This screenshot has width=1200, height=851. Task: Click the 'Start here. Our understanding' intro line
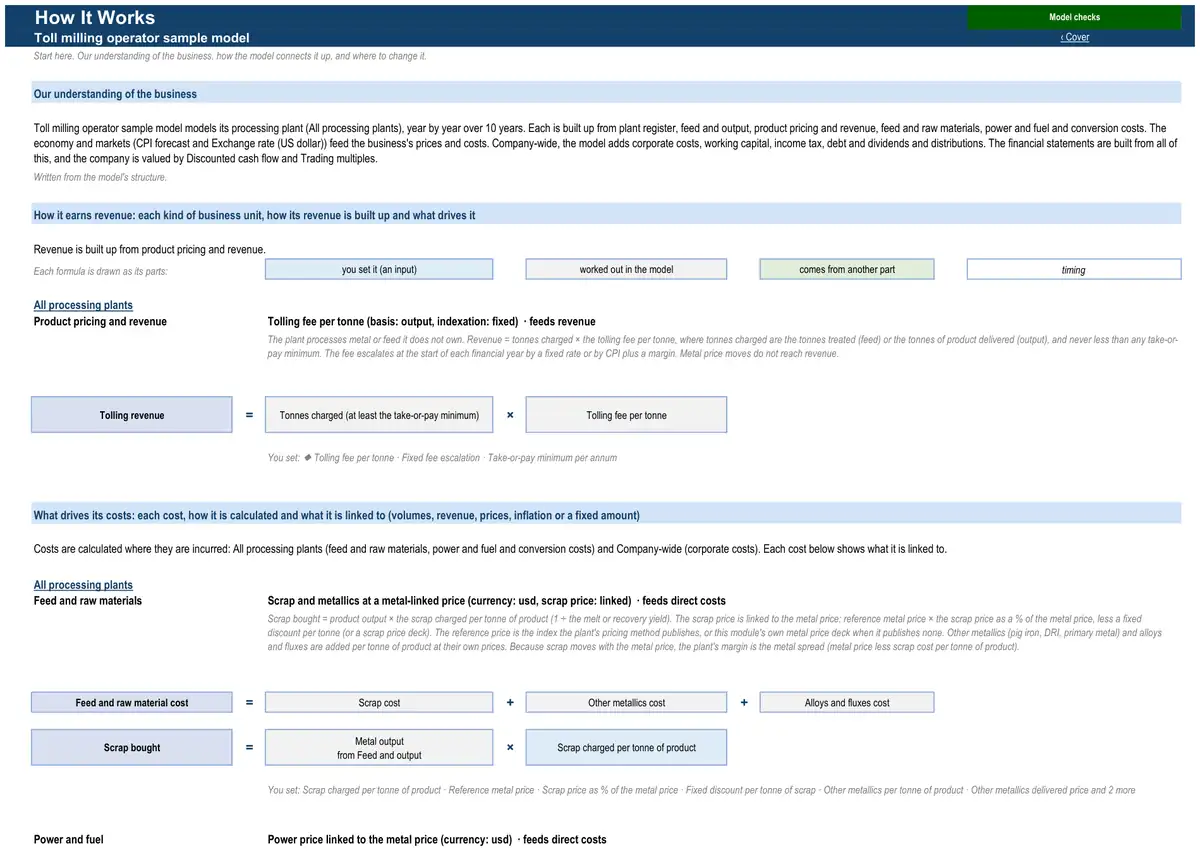point(230,56)
